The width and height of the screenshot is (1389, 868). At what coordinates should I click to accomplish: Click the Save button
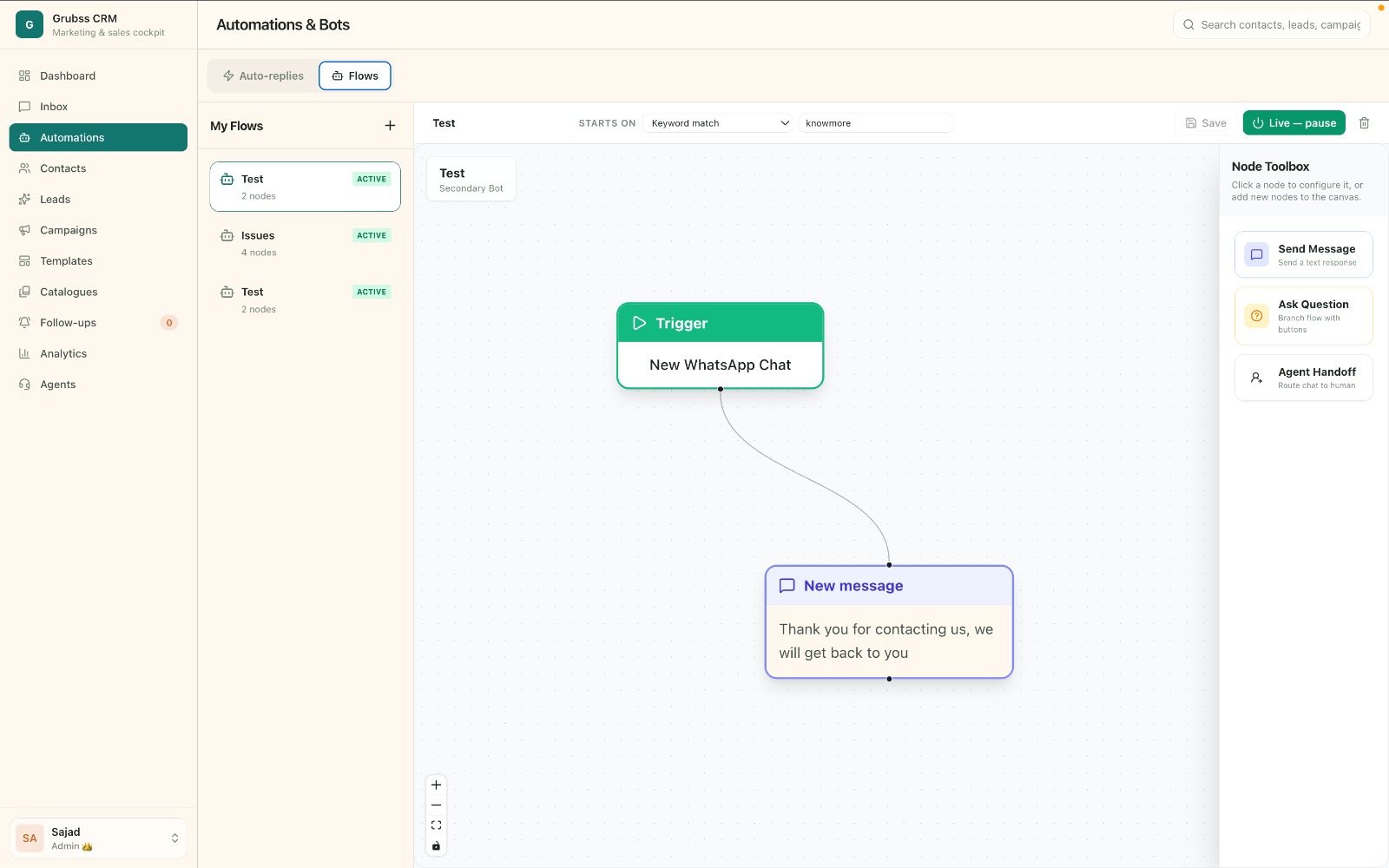point(1206,123)
